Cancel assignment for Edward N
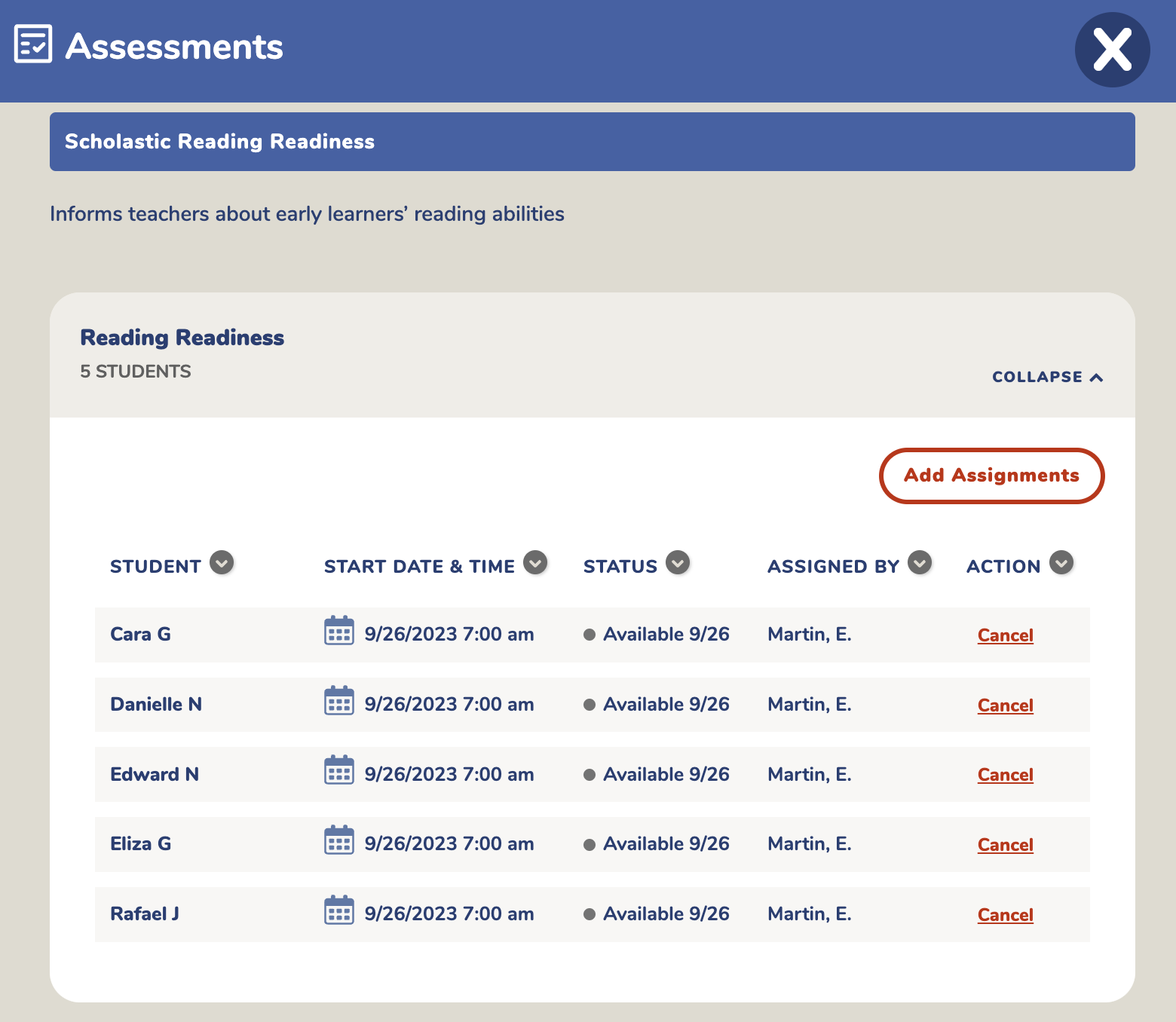 point(1005,775)
